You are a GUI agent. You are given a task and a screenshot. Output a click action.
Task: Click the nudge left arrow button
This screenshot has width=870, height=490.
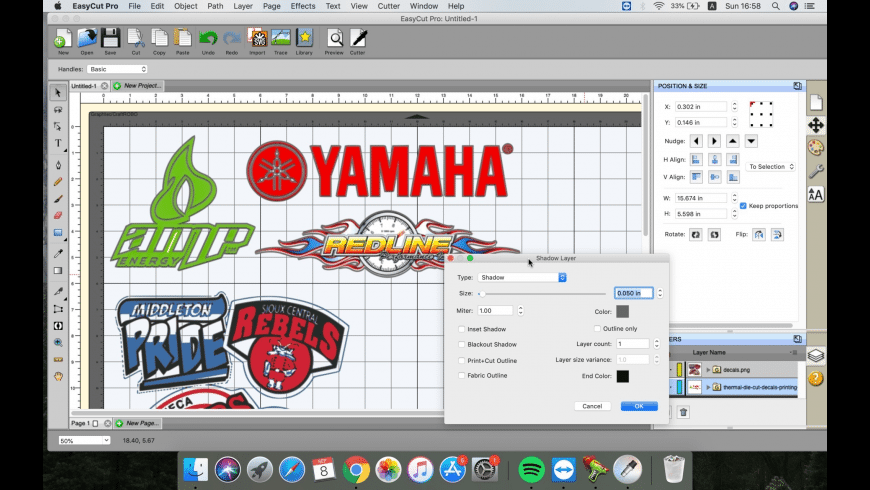[697, 141]
